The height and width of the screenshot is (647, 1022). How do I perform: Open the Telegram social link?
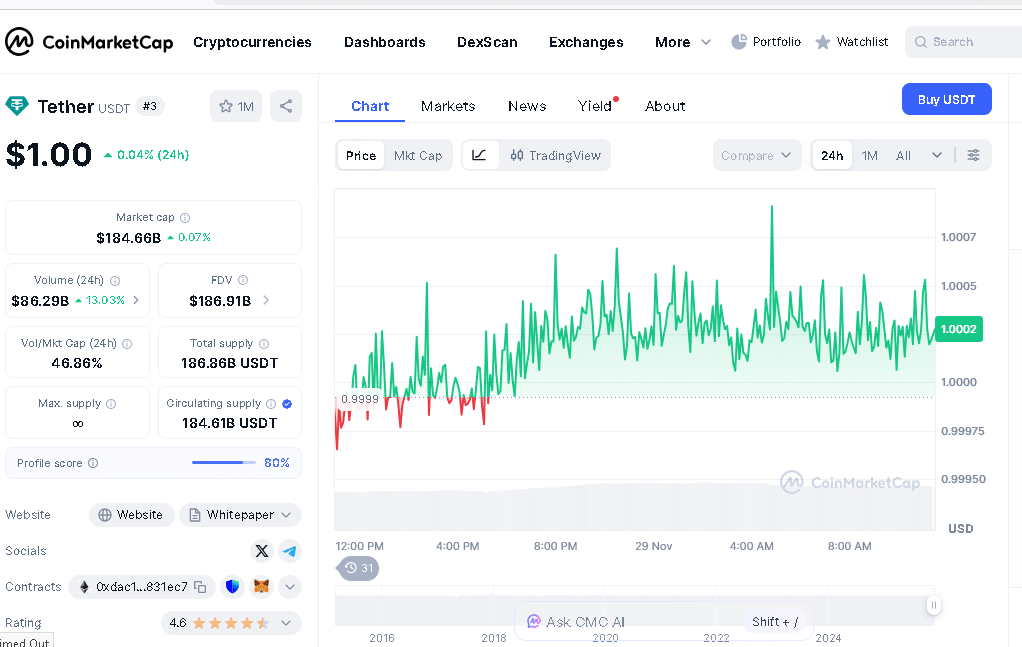[x=289, y=551]
